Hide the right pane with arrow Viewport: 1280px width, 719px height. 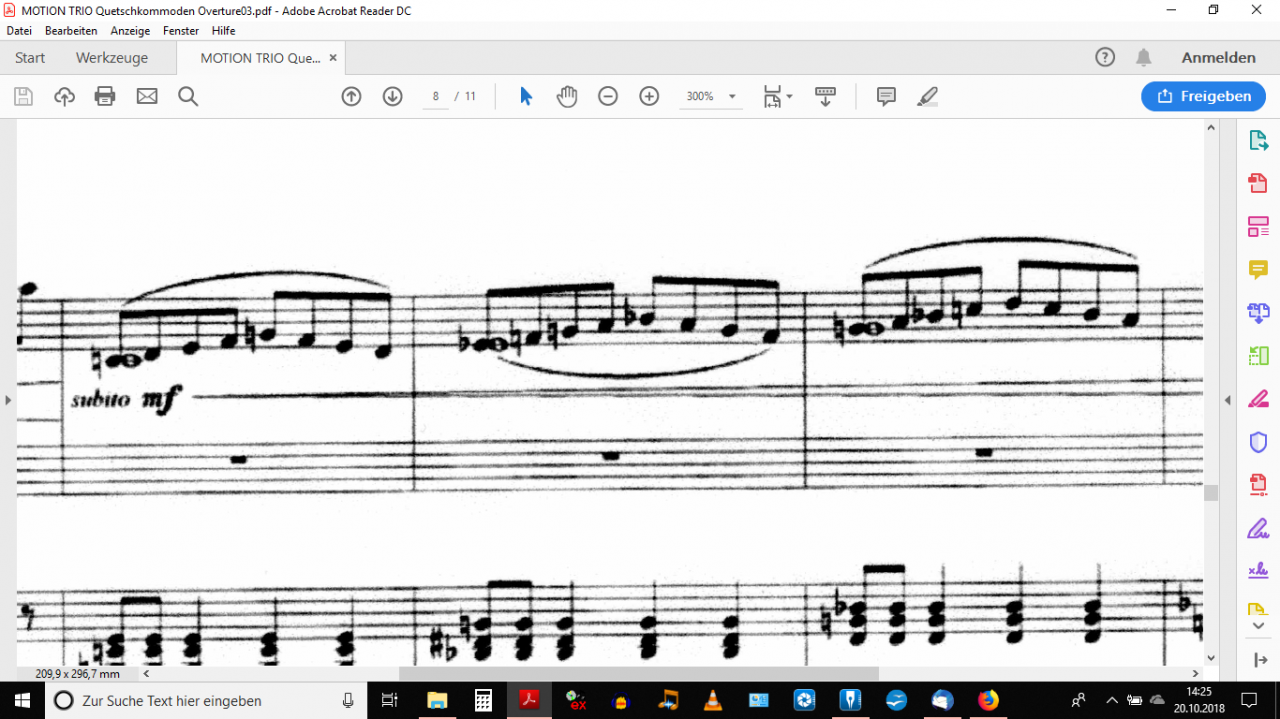(1228, 400)
